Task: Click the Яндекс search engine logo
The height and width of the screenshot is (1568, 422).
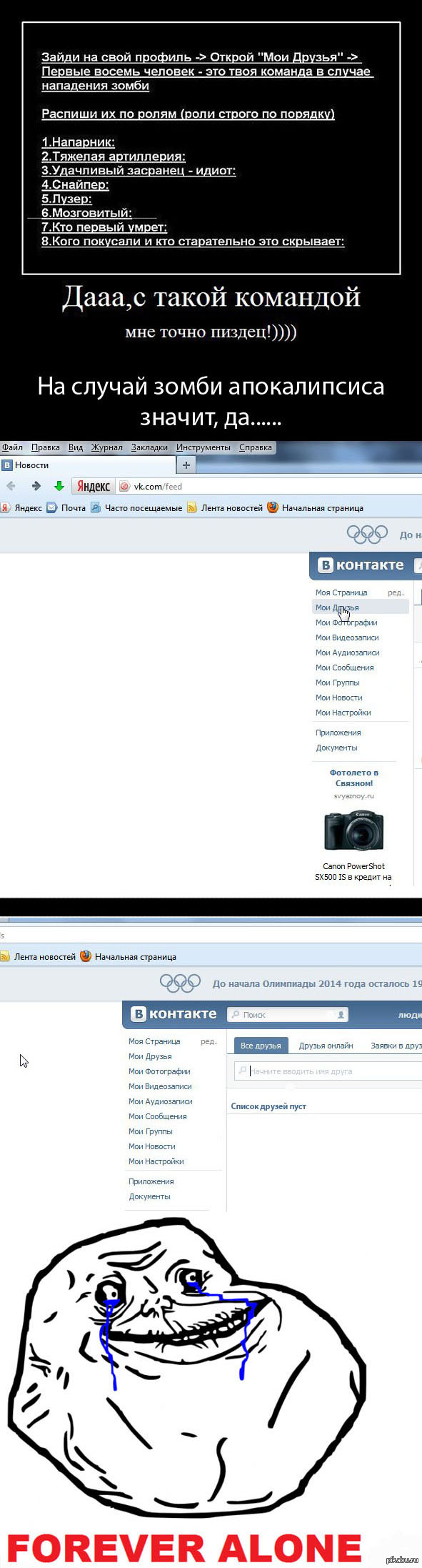Action: [94, 486]
